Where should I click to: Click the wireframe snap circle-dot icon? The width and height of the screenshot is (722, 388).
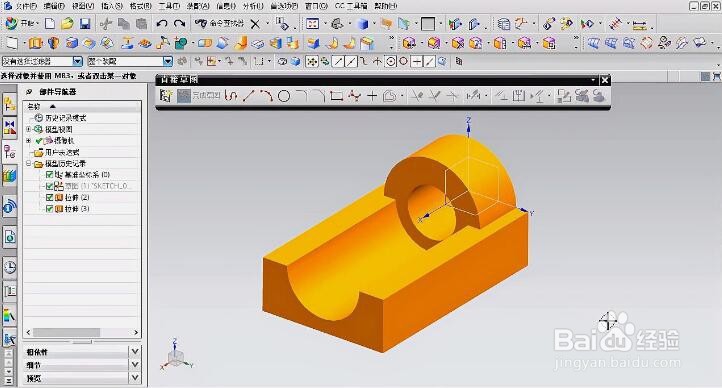click(x=390, y=61)
